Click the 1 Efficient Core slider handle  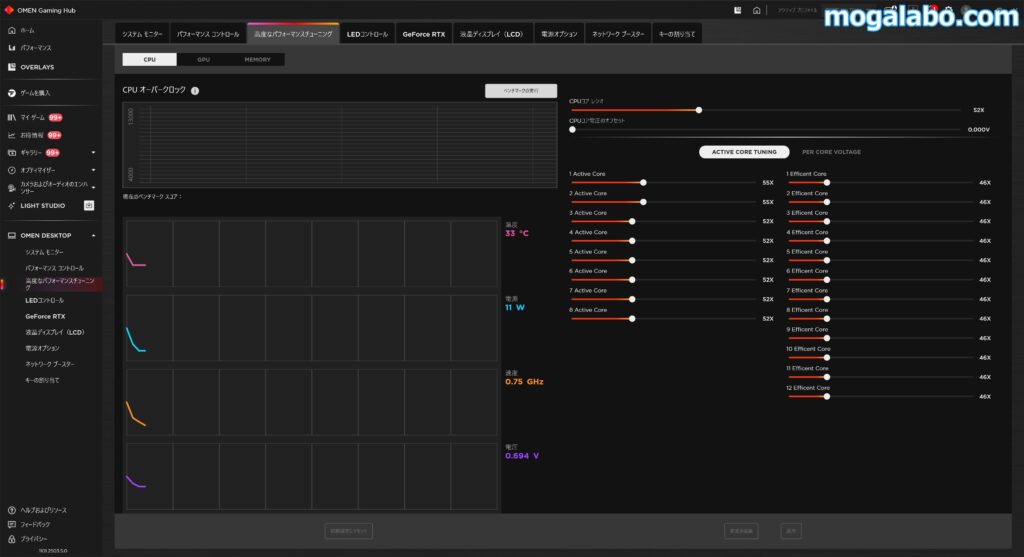coord(827,183)
